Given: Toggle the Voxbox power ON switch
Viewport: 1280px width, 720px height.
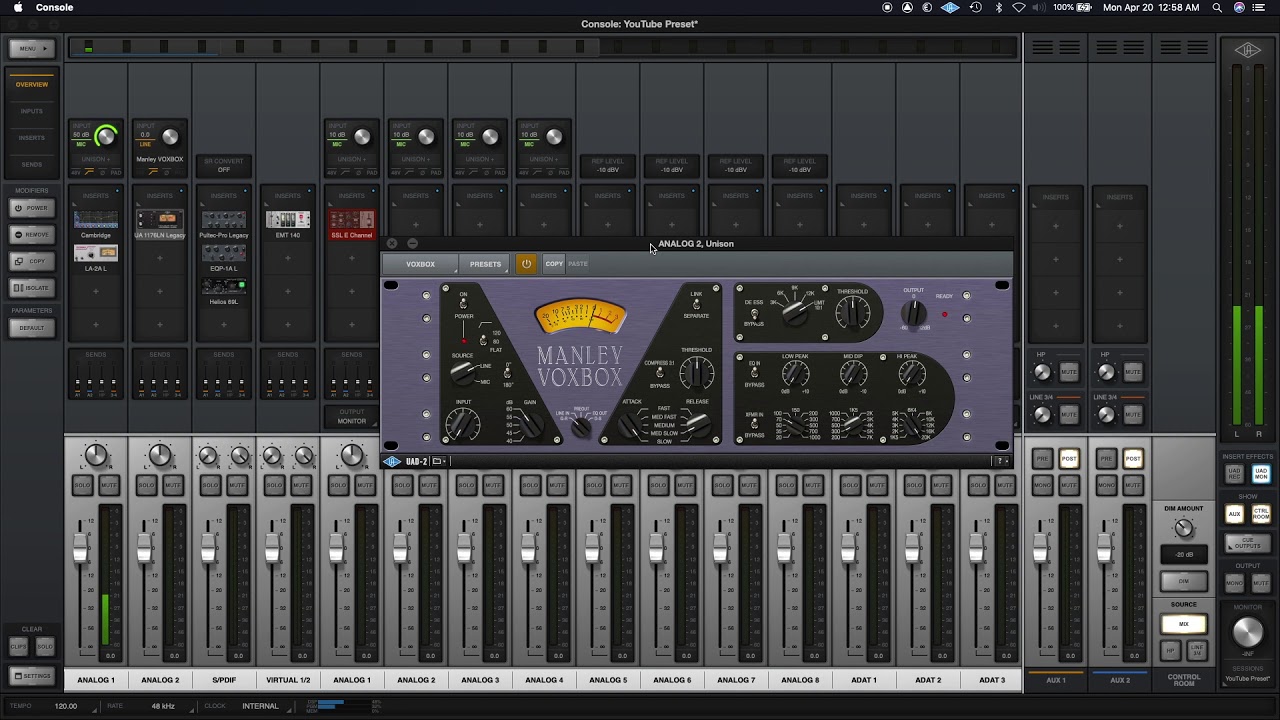Looking at the screenshot, I should point(463,301).
